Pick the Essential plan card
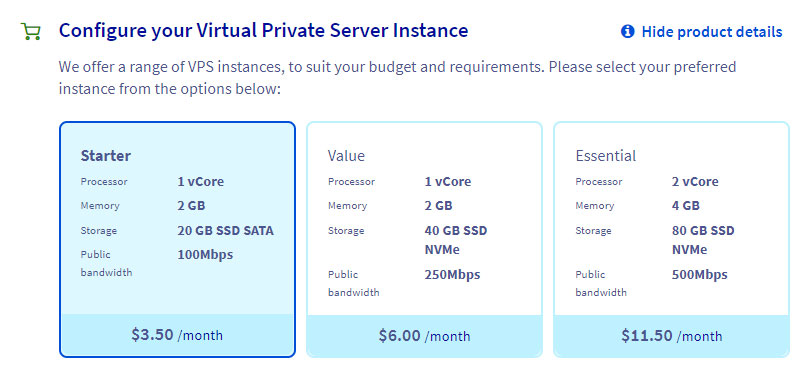 pyautogui.click(x=671, y=239)
